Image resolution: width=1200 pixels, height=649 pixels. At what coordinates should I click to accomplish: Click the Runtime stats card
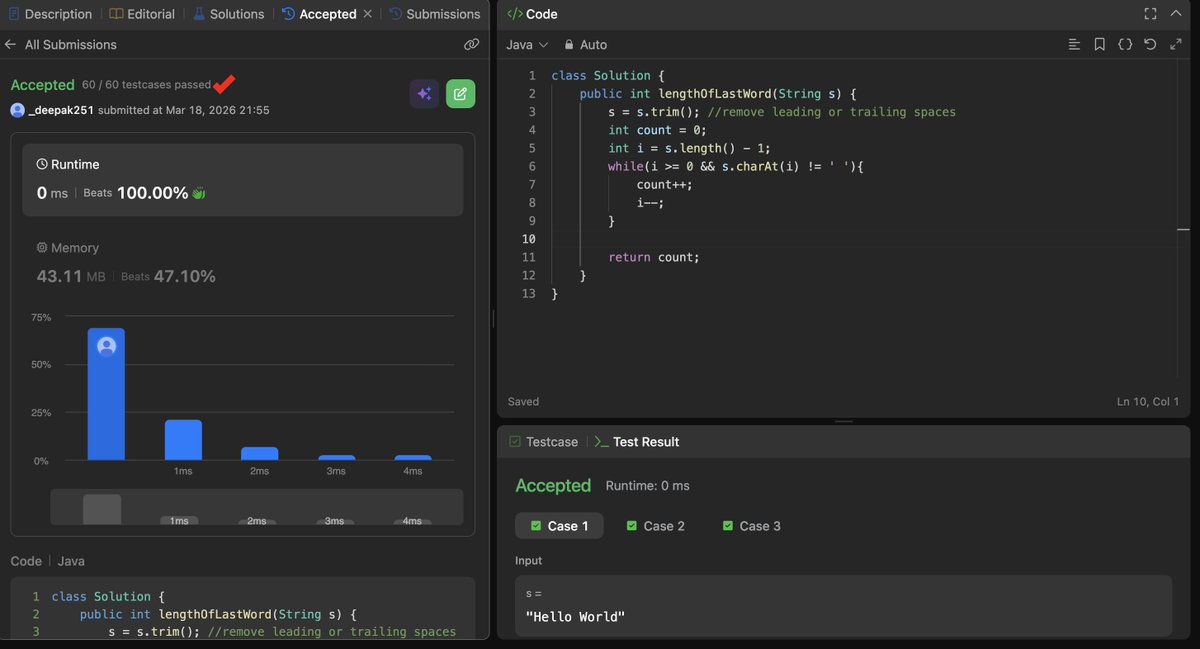243,180
